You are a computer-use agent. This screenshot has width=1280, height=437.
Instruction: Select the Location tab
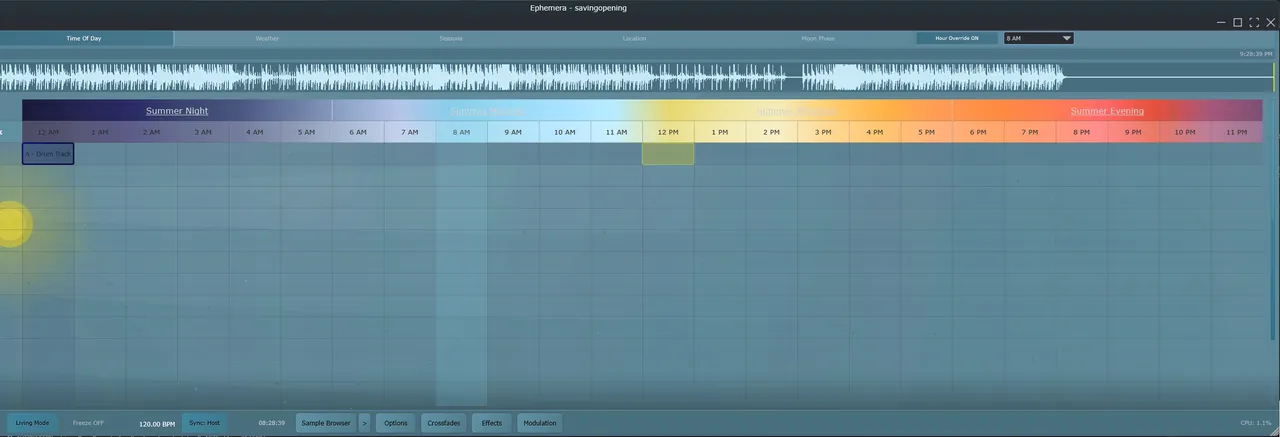point(634,38)
